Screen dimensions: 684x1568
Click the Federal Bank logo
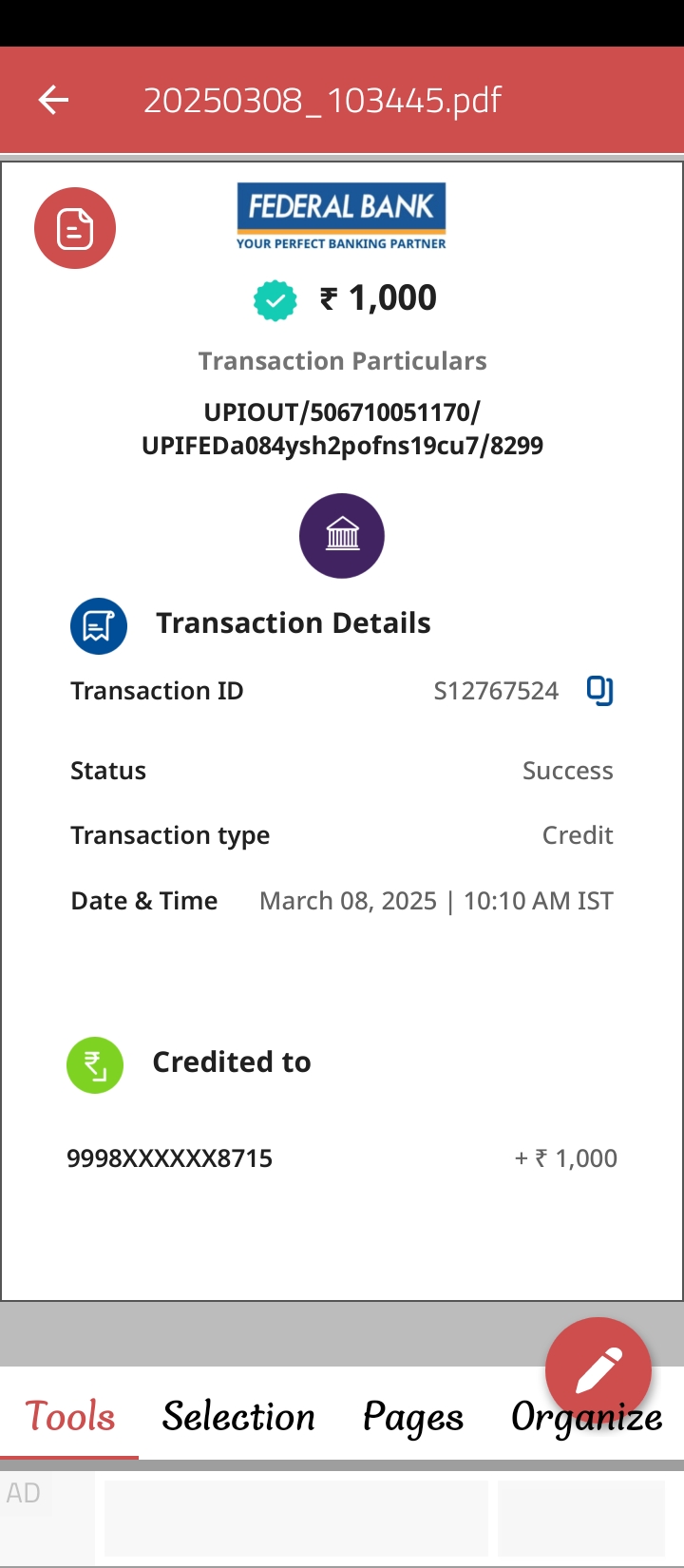click(x=341, y=217)
